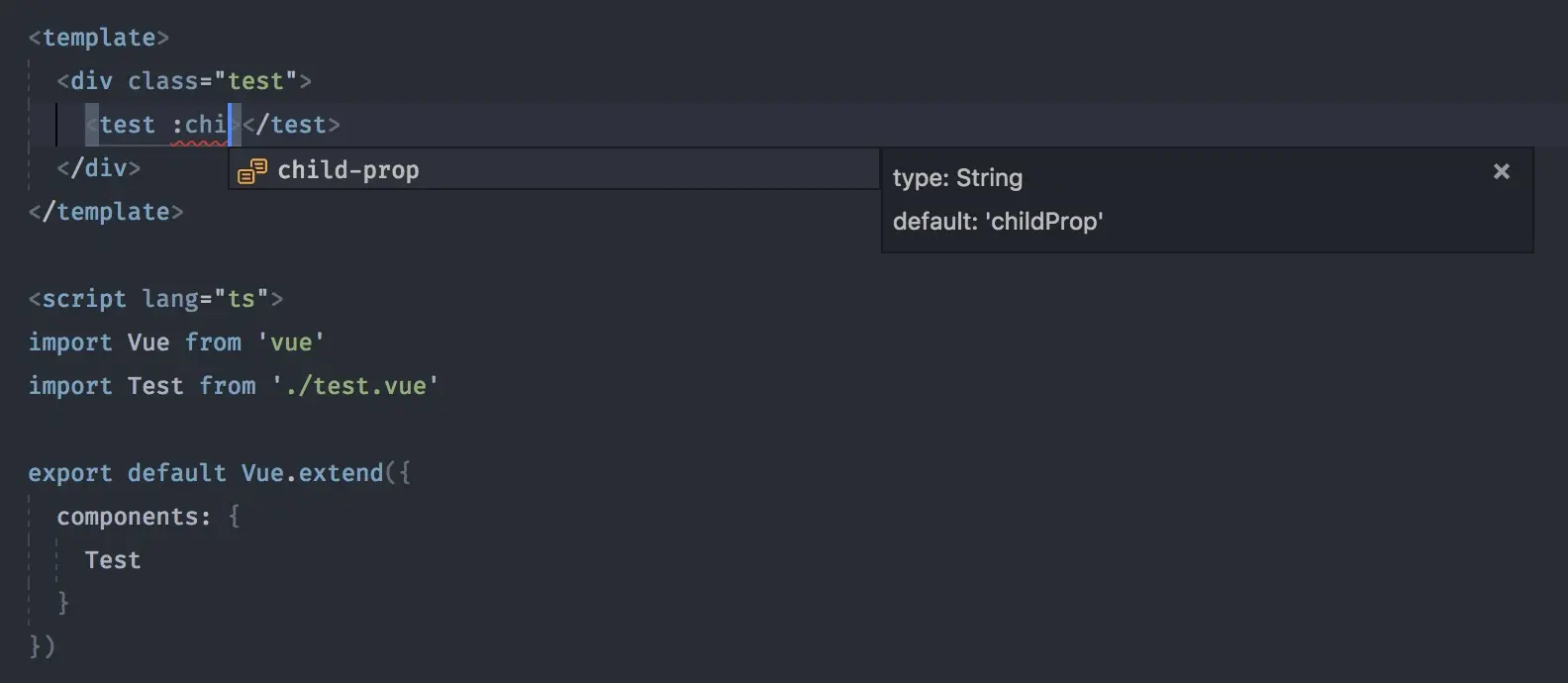The image size is (1568, 683).
Task: Click the './test.vue' import path
Action: pos(355,386)
